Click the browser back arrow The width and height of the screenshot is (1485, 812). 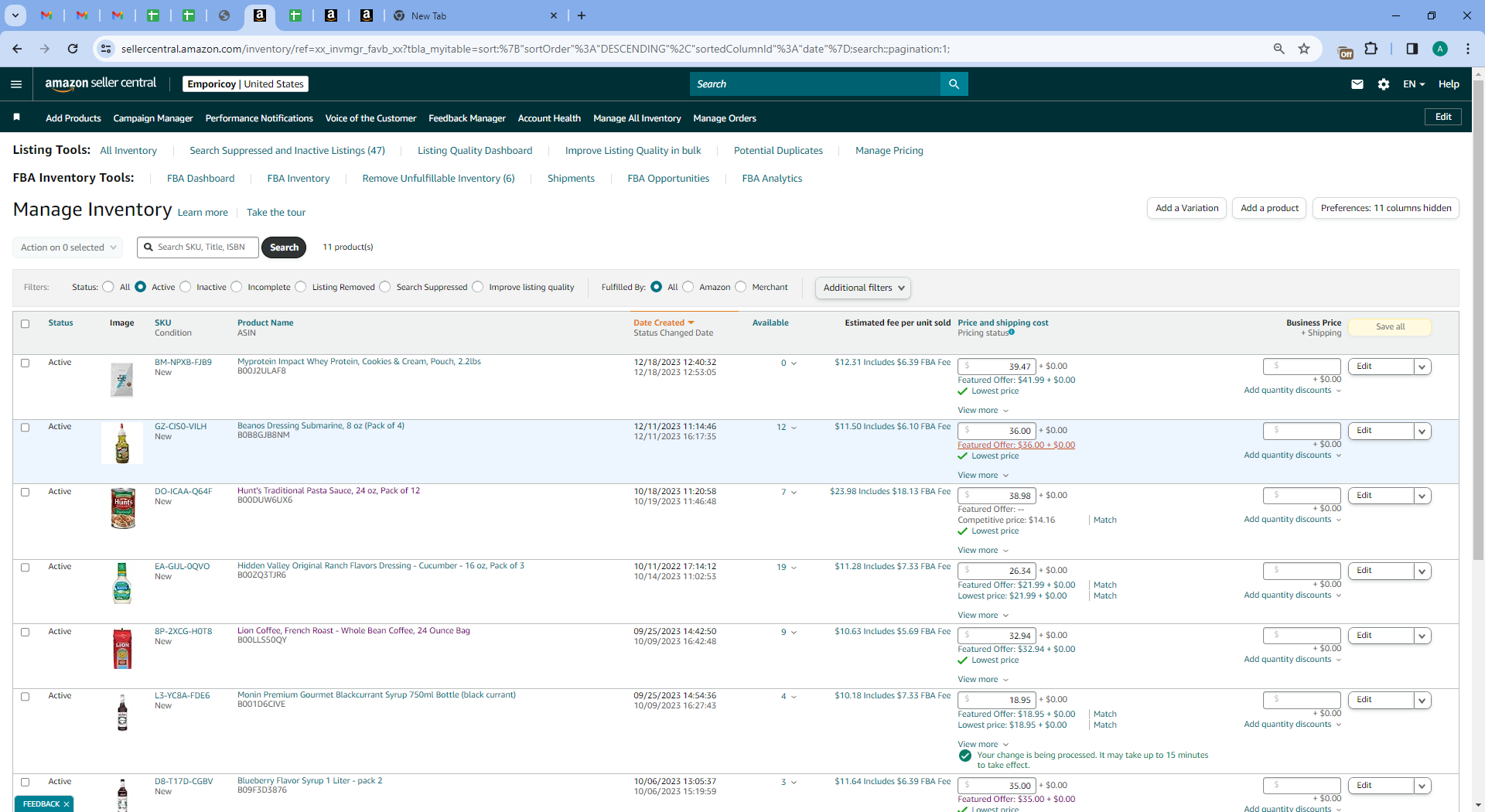tap(17, 49)
